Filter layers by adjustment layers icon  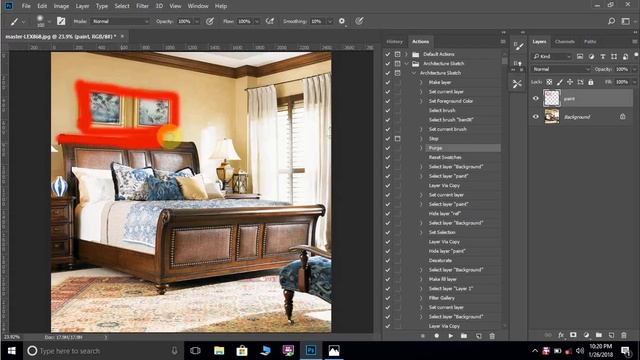tap(591, 56)
